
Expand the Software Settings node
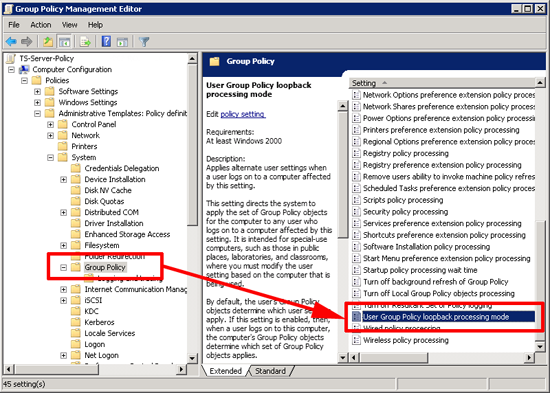[x=37, y=92]
